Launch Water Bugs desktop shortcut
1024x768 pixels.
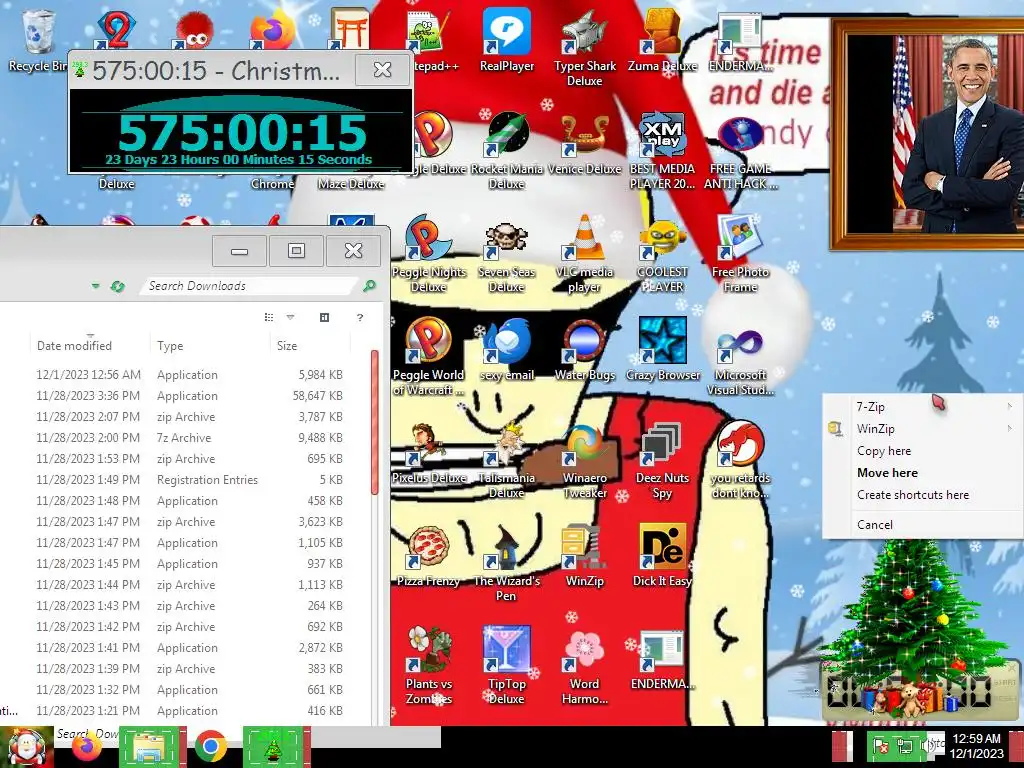(x=584, y=349)
